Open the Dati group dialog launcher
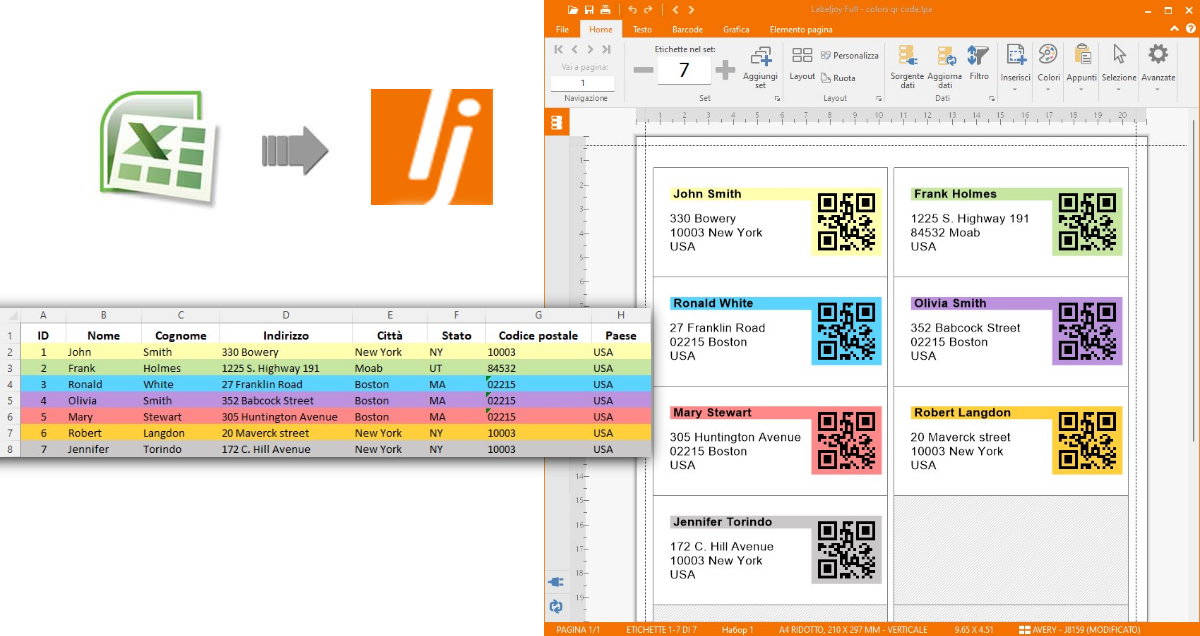 tap(992, 99)
